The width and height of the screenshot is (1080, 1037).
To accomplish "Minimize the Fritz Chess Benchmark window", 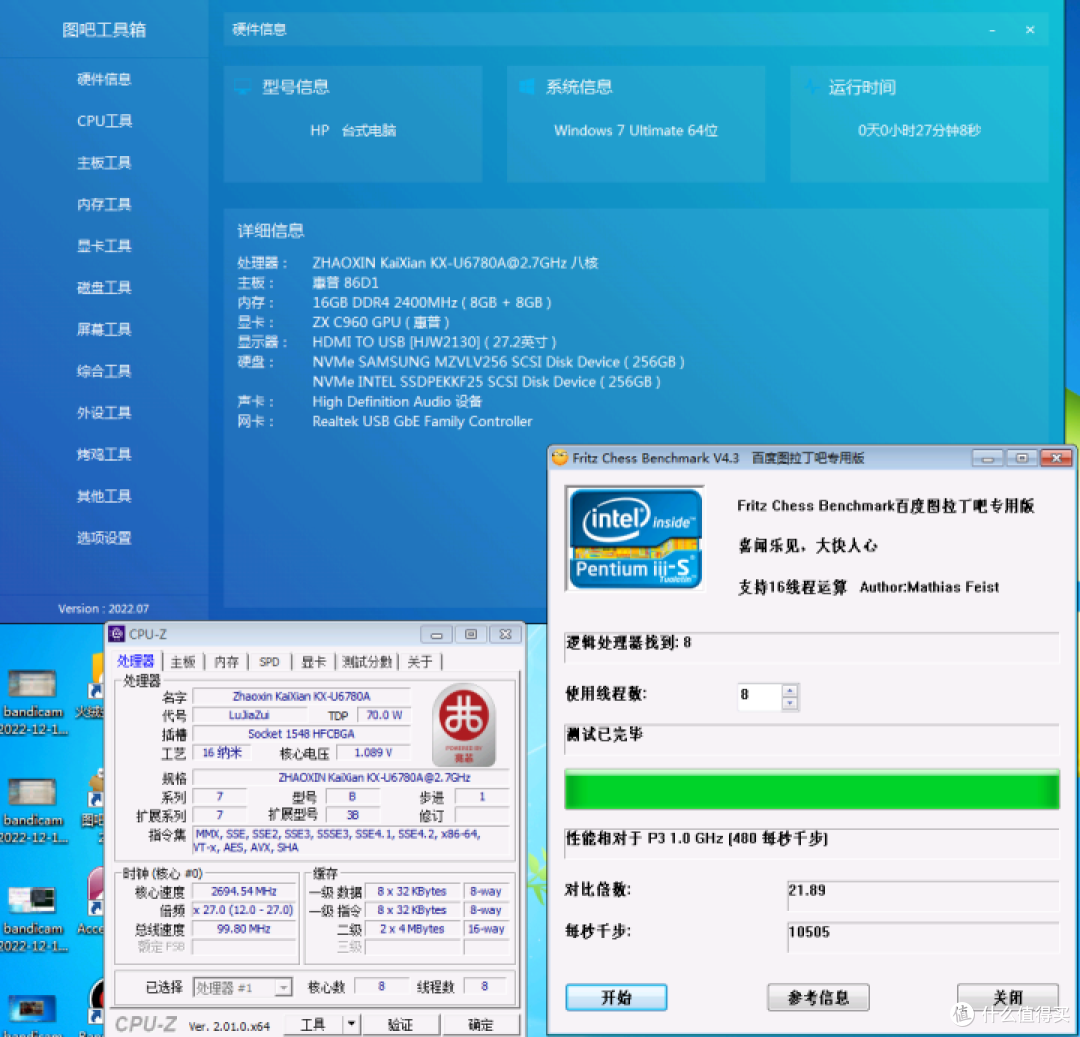I will tap(988, 458).
